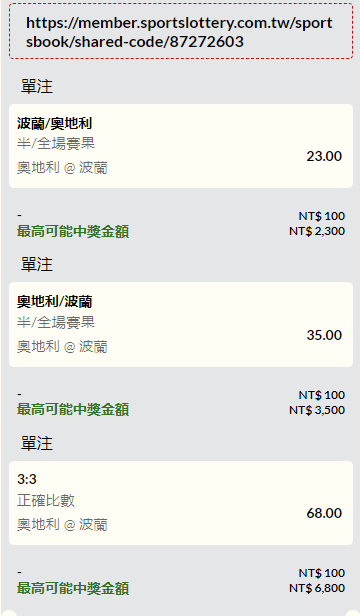The width and height of the screenshot is (360, 616).
Task: Click the NT$ 2,300 maximum payout amount
Action: click(x=317, y=231)
